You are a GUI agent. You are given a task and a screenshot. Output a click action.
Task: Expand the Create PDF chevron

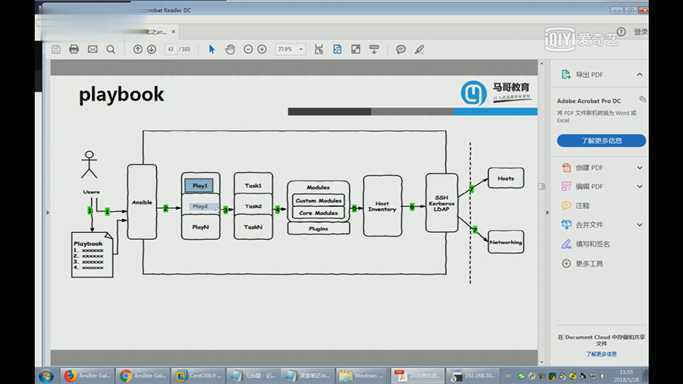[x=639, y=168]
